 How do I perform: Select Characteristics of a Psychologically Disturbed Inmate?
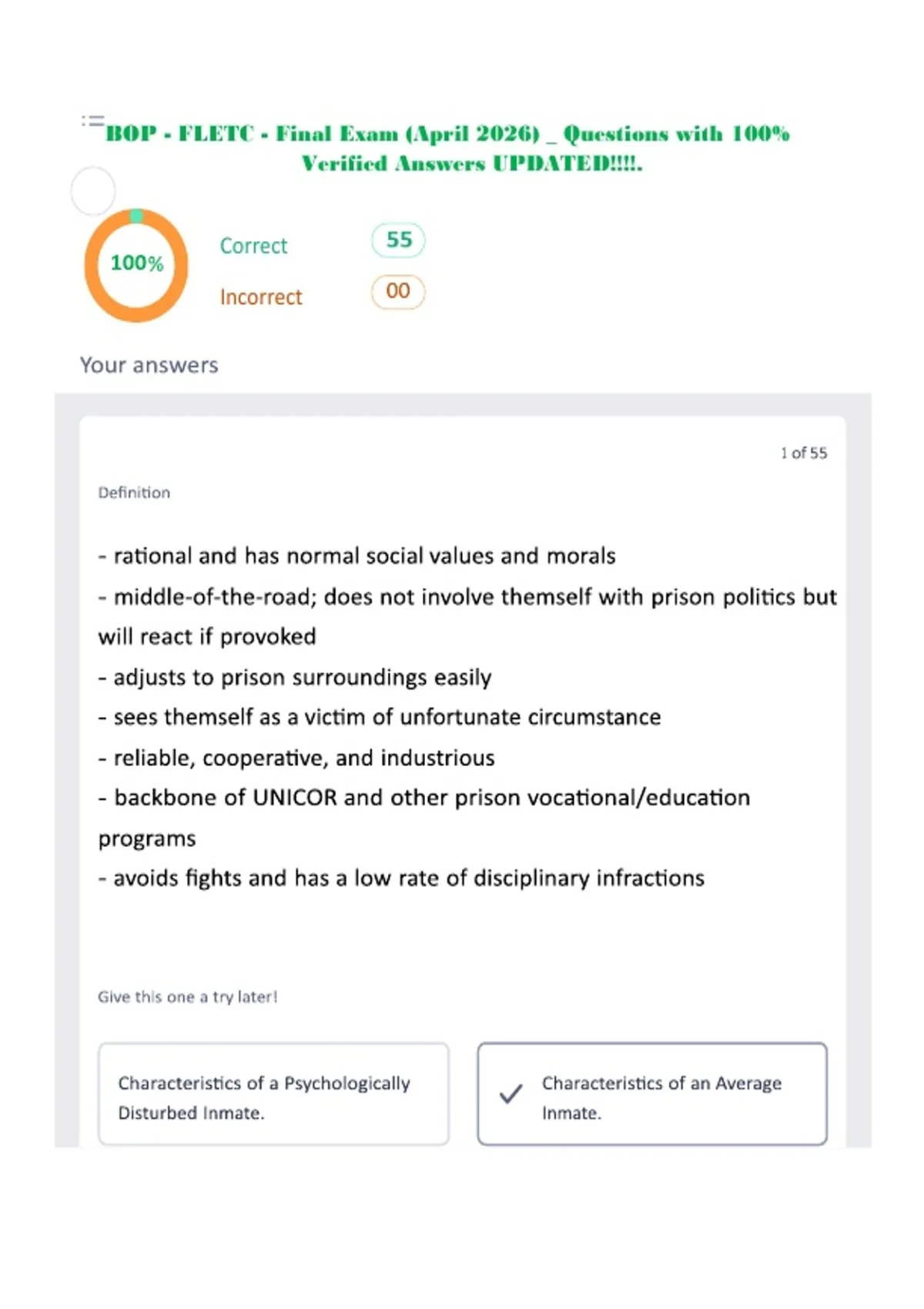coord(273,1094)
